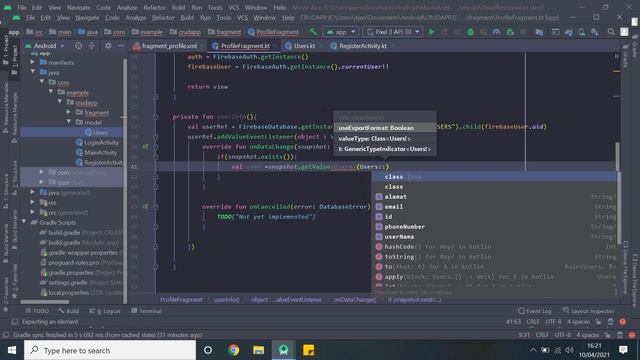Collapse the java folder
This screenshot has height=360, width=640.
click(32, 72)
